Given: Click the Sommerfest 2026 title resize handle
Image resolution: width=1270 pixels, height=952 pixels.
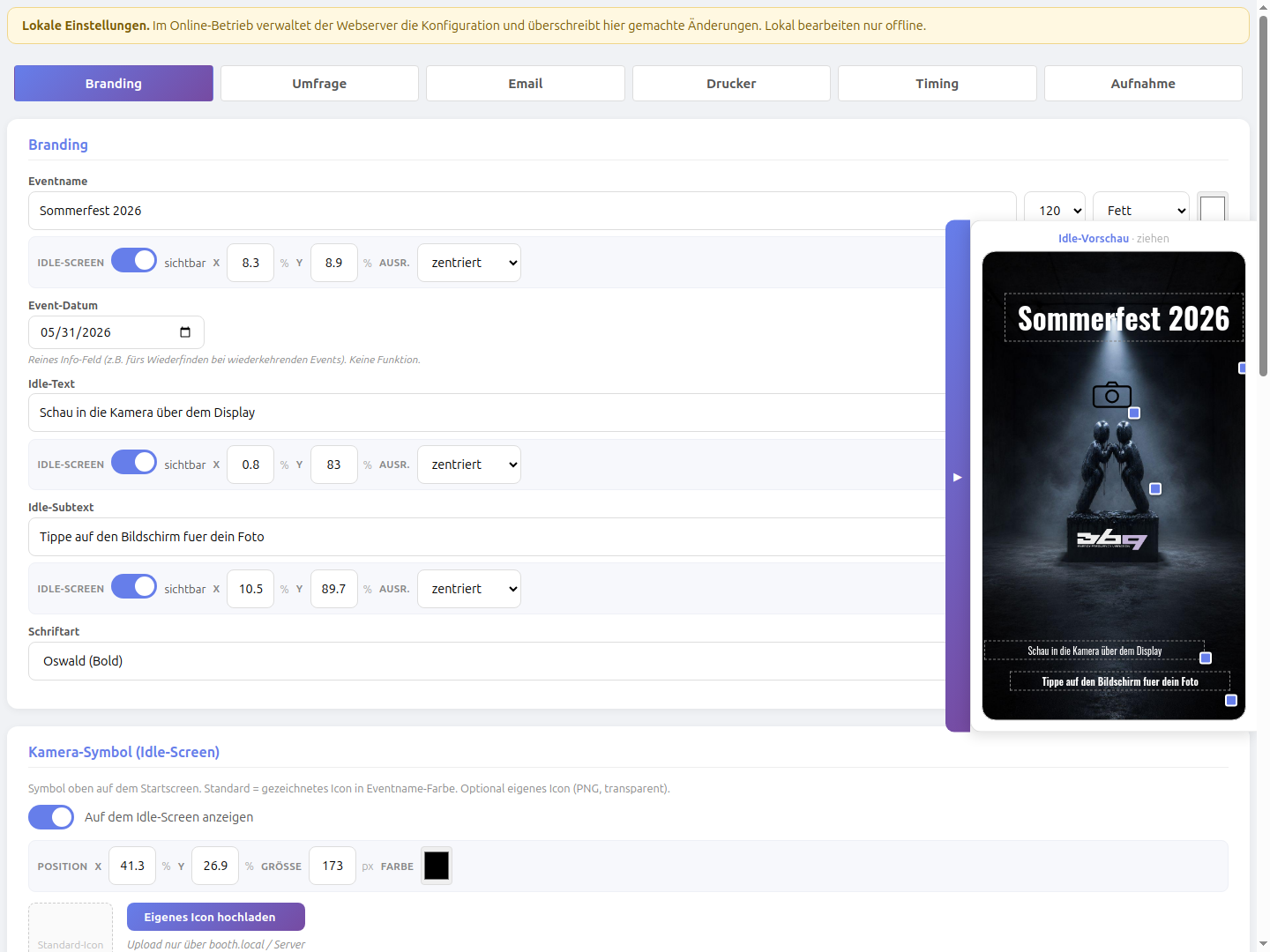Looking at the screenshot, I should tap(1242, 368).
